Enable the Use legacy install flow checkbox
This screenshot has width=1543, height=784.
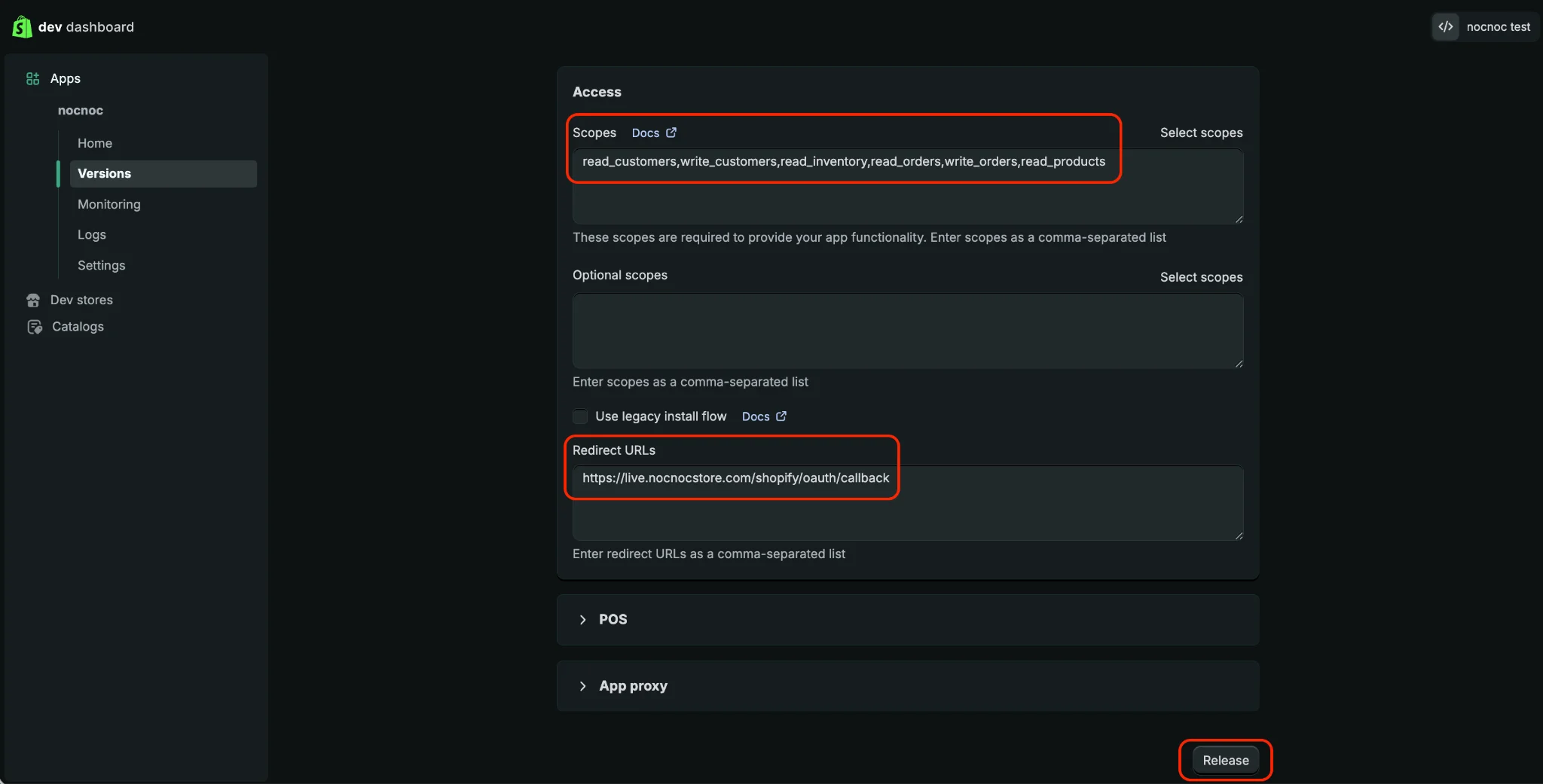tap(580, 416)
